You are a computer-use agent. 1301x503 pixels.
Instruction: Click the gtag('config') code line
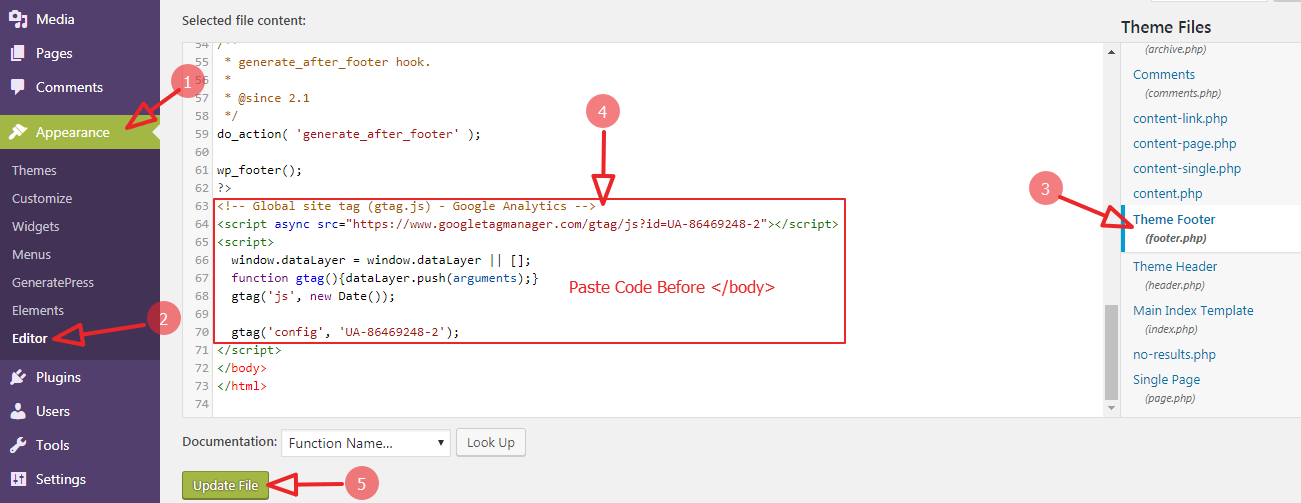coord(344,332)
